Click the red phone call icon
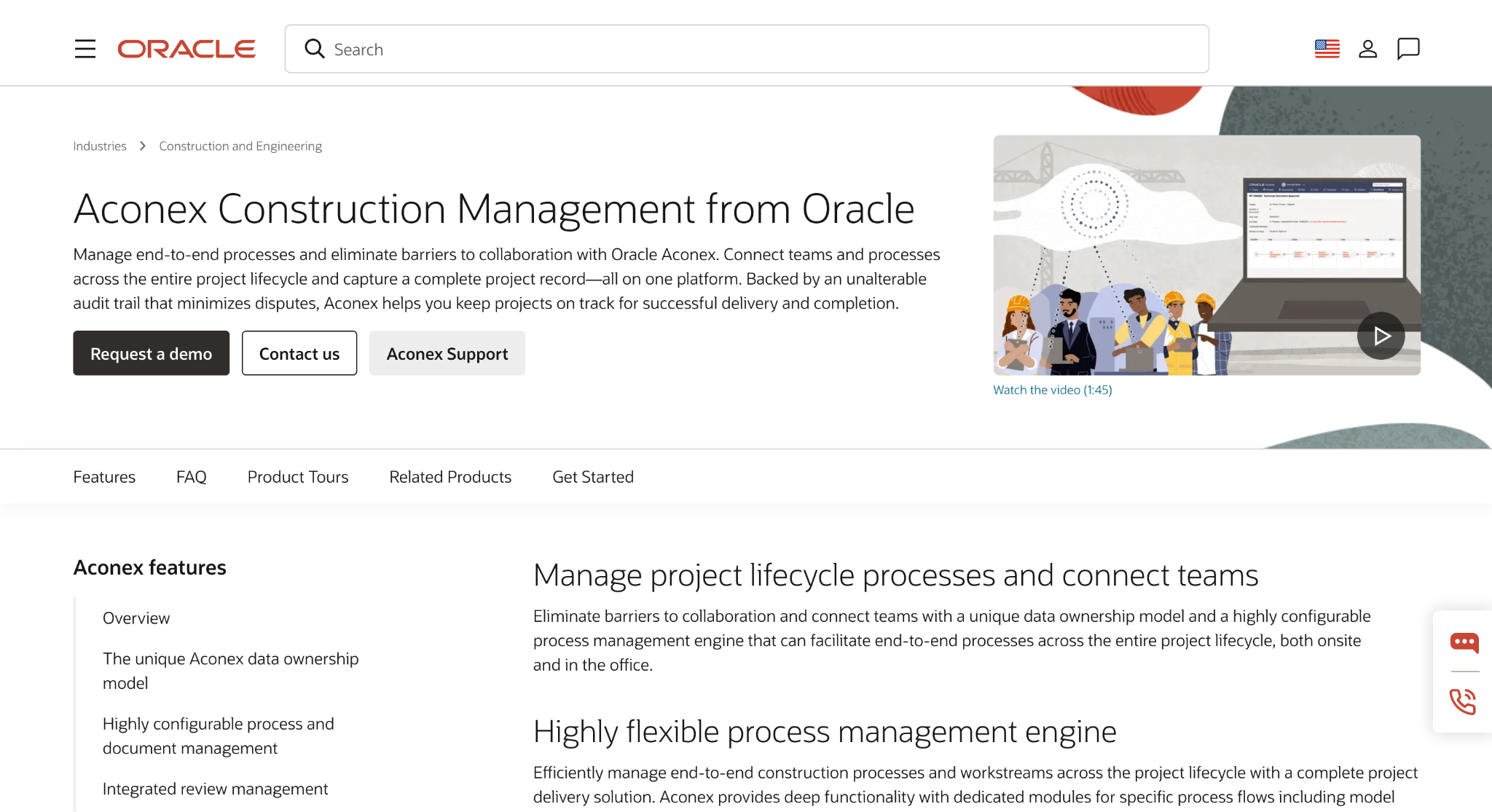Screen dimensions: 1492x812 tap(1463, 701)
